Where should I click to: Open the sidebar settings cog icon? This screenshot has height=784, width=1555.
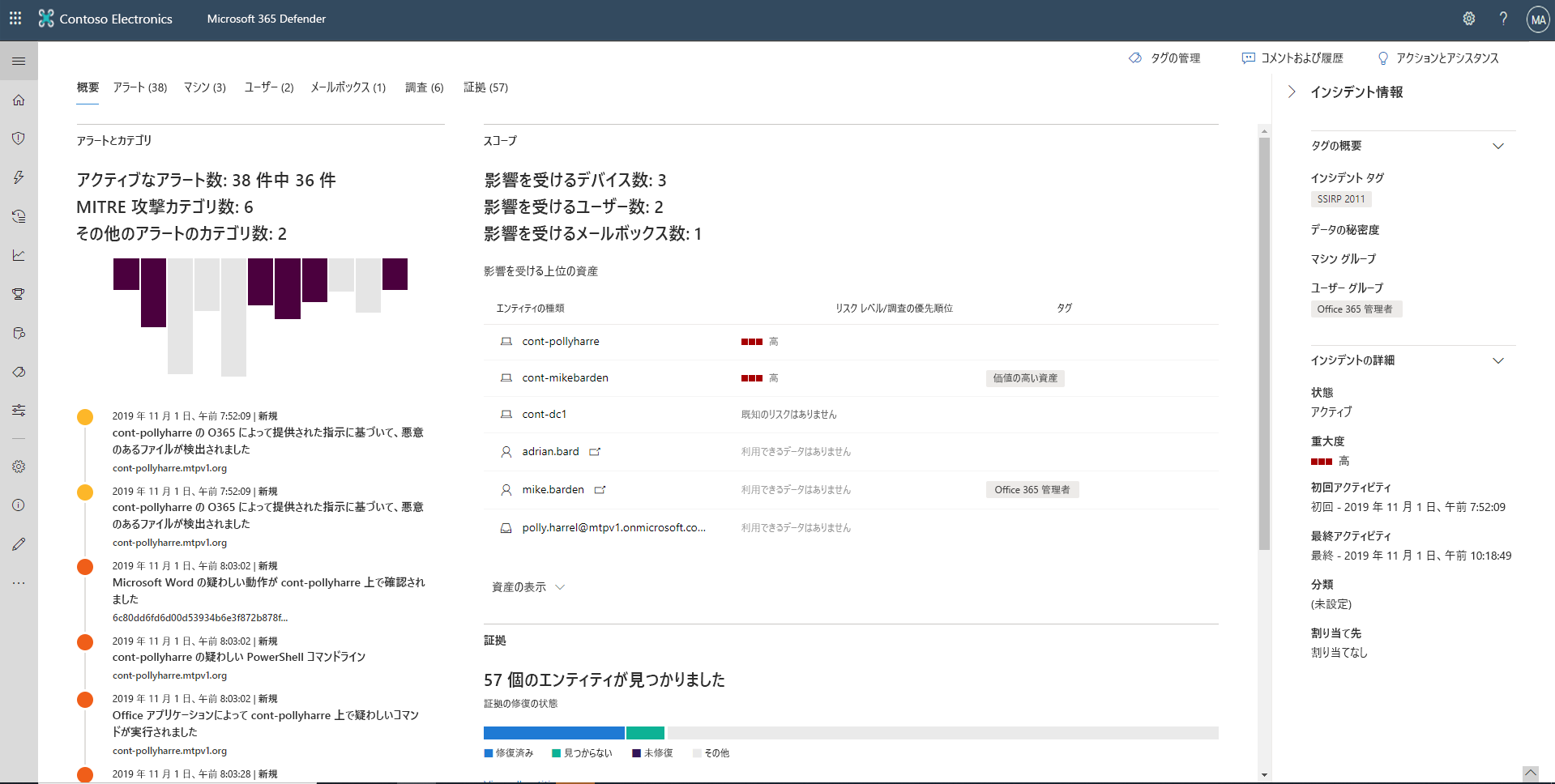click(x=19, y=467)
